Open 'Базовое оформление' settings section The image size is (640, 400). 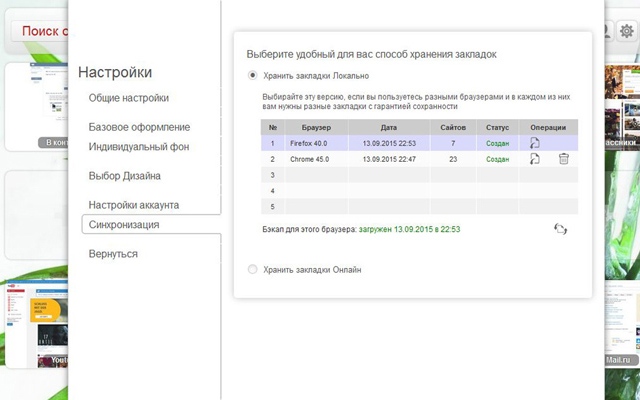click(139, 127)
